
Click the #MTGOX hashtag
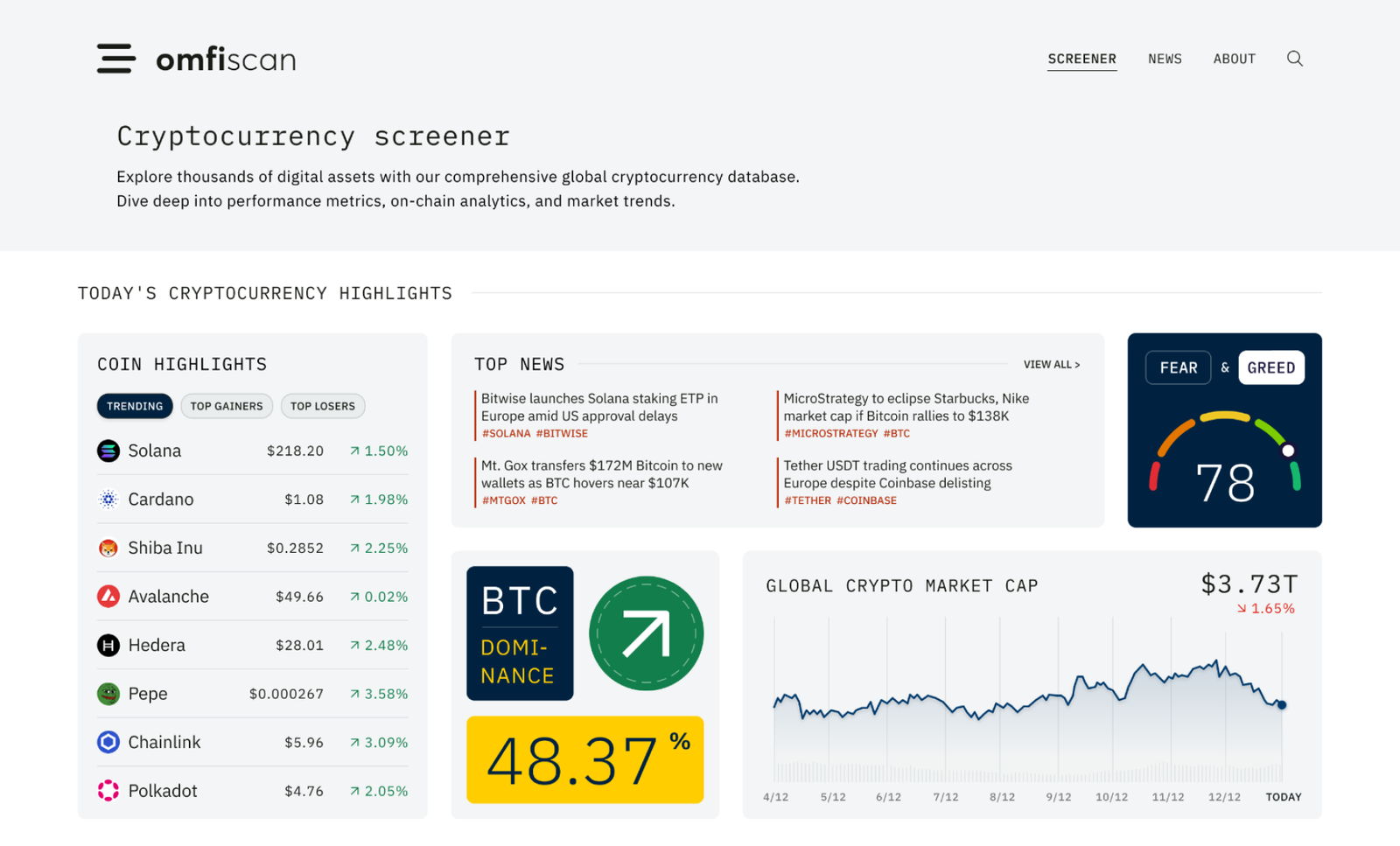[x=504, y=501]
